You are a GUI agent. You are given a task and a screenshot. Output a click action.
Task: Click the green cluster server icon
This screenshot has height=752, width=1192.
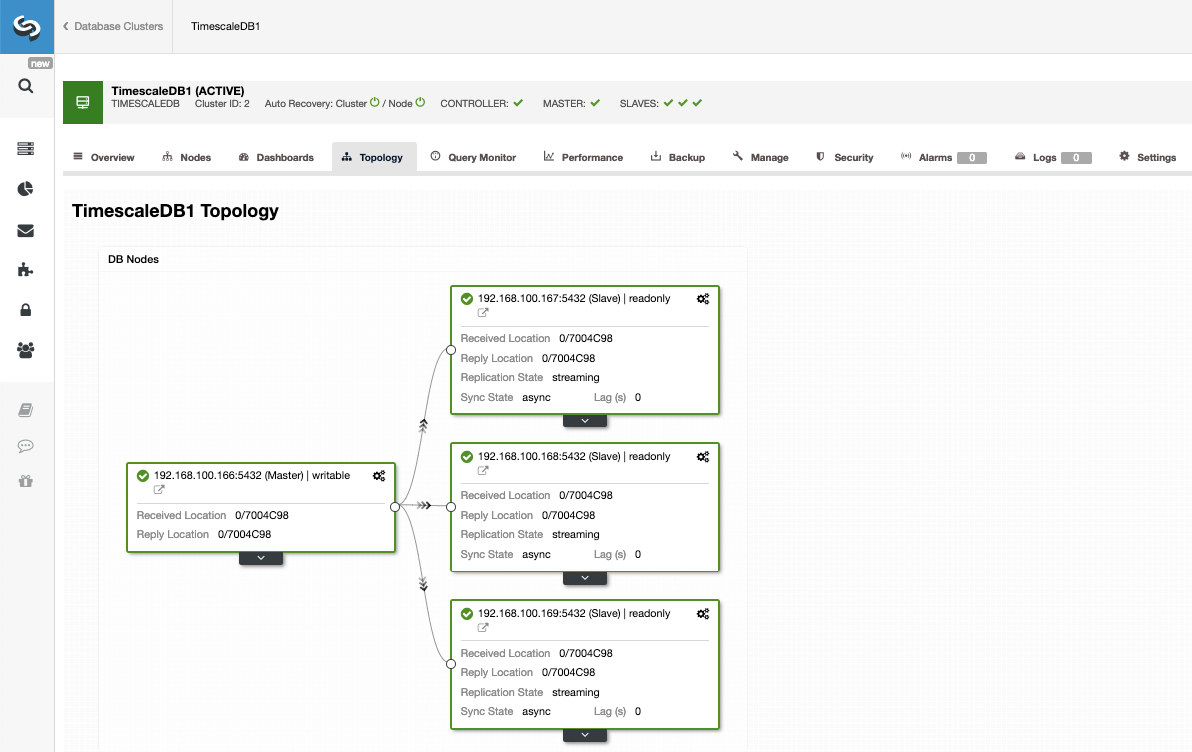point(83,103)
